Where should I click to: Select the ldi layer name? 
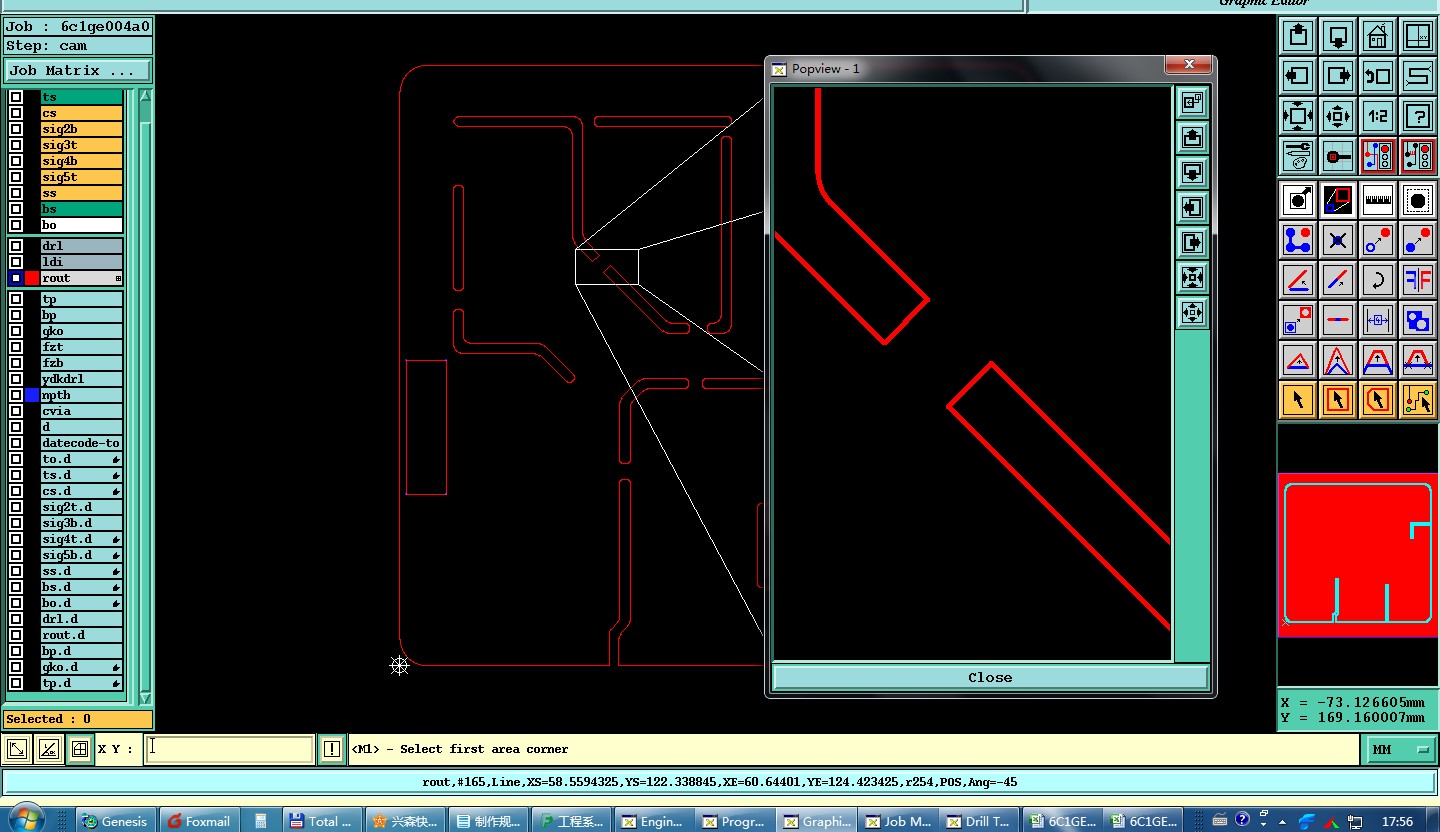[x=81, y=262]
